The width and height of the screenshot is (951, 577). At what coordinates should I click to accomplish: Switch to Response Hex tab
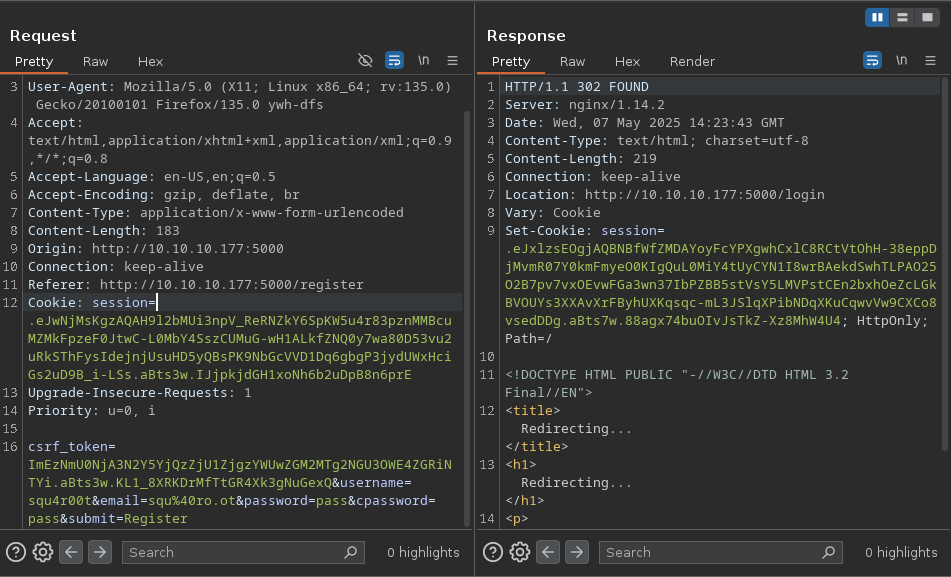627,61
